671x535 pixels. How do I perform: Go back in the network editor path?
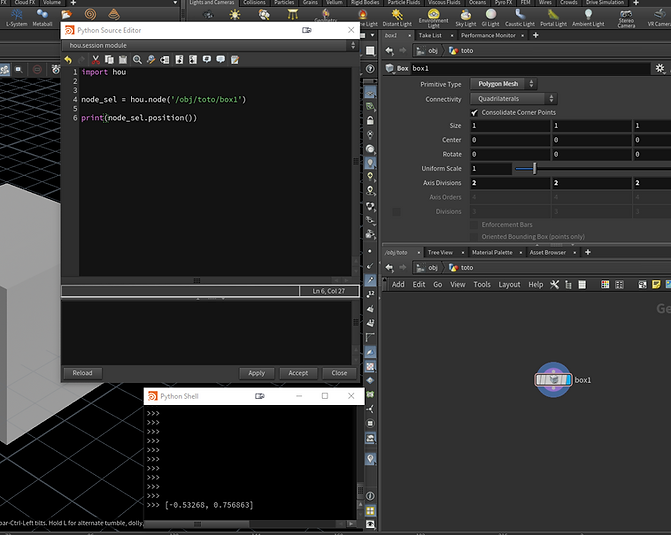coord(389,268)
